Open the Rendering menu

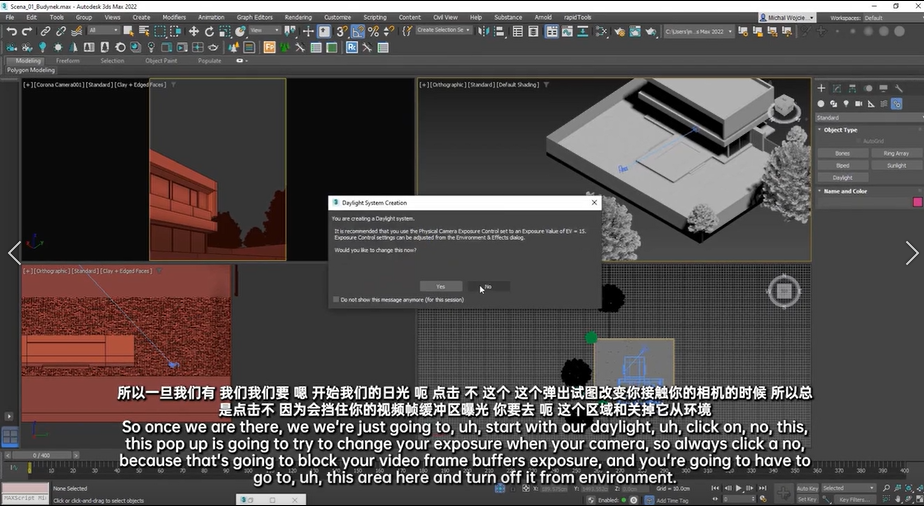pos(298,17)
